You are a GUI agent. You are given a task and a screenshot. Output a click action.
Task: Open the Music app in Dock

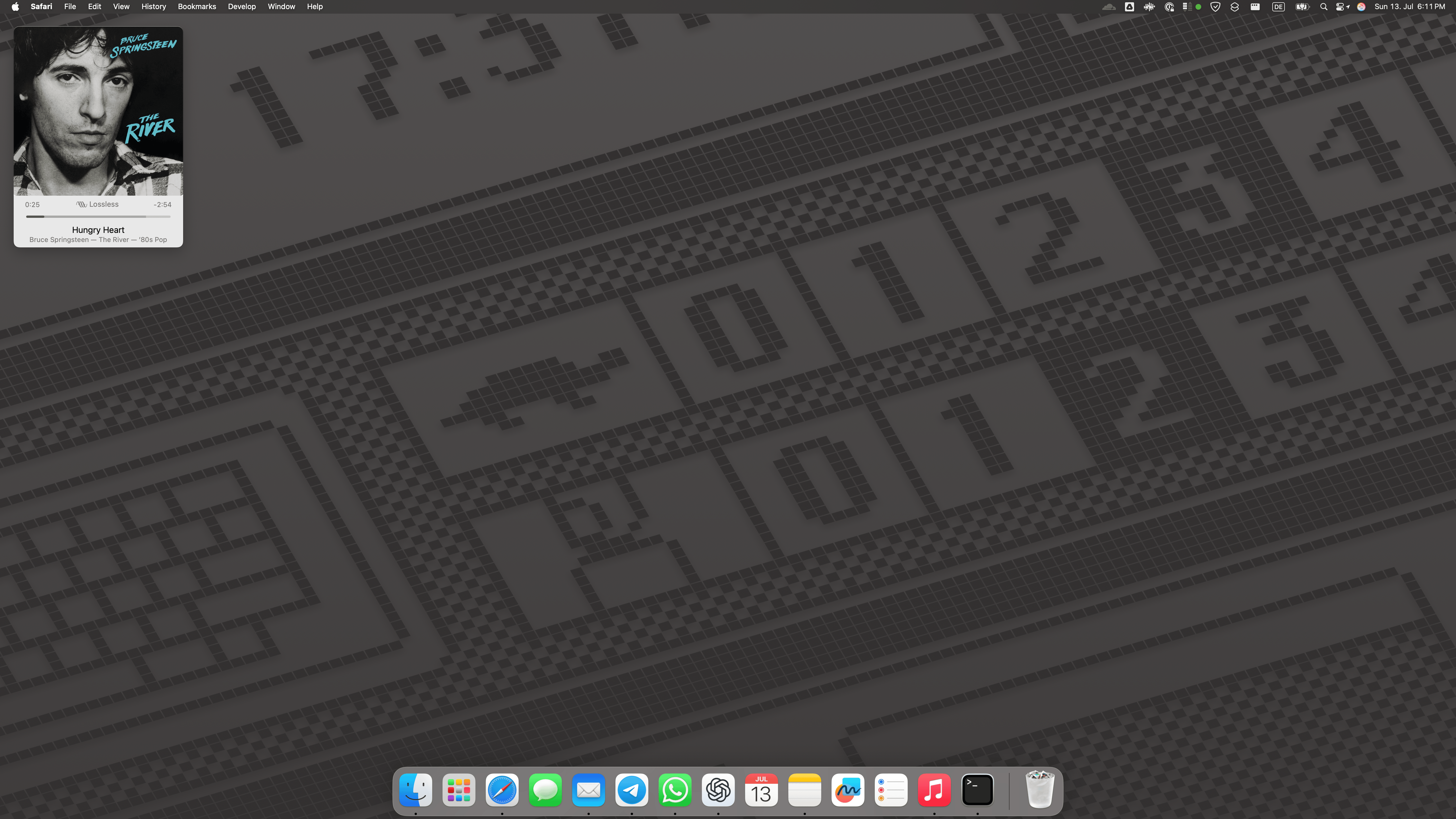pos(934,790)
